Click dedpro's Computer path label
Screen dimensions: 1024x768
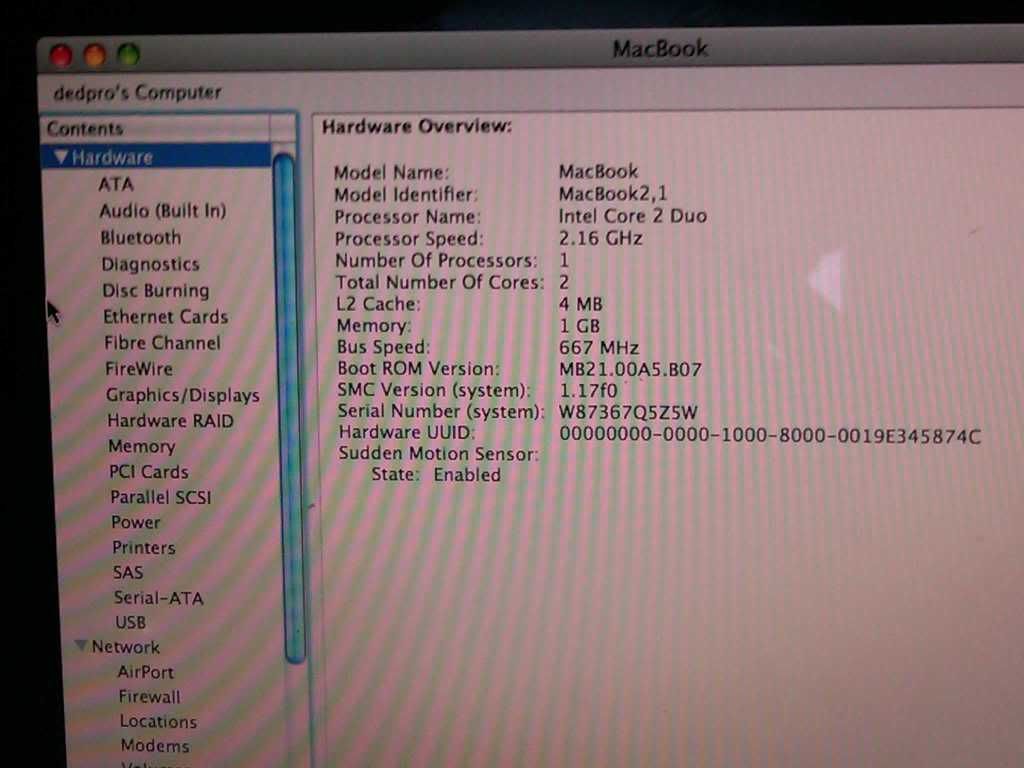click(x=137, y=93)
